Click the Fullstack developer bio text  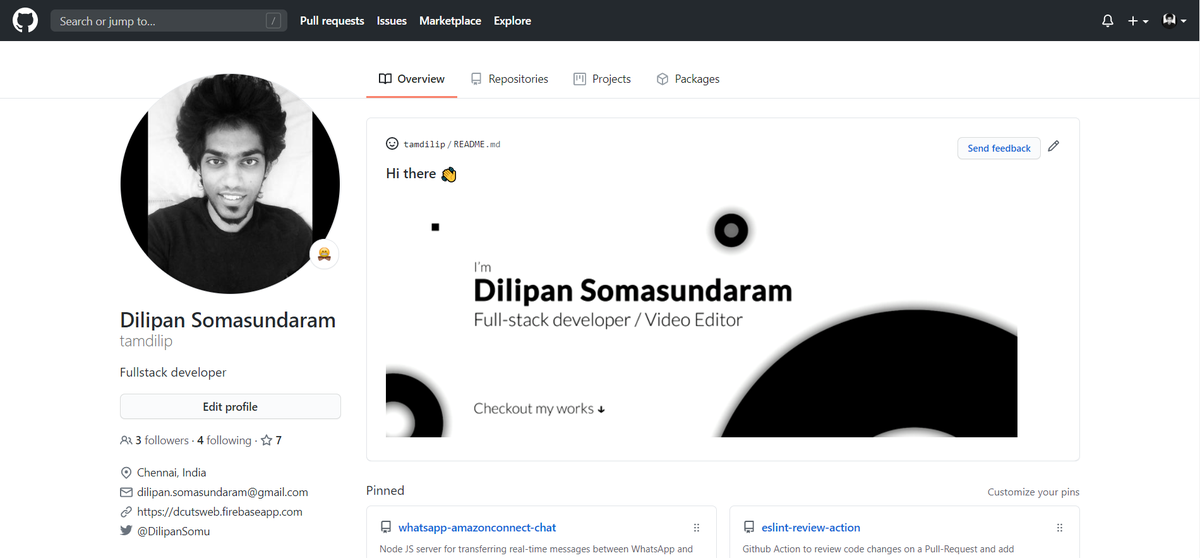(x=173, y=372)
